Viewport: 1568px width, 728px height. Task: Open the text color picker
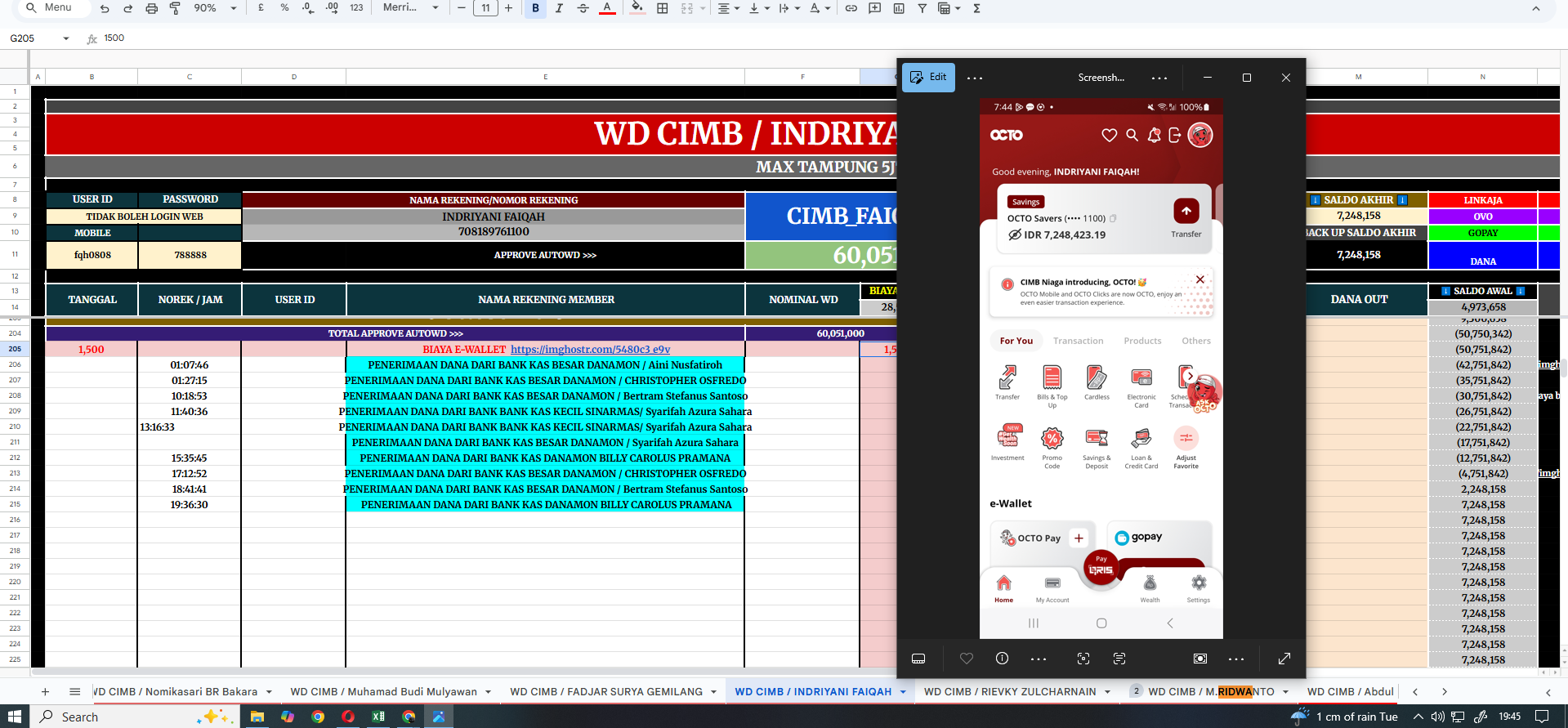click(607, 8)
